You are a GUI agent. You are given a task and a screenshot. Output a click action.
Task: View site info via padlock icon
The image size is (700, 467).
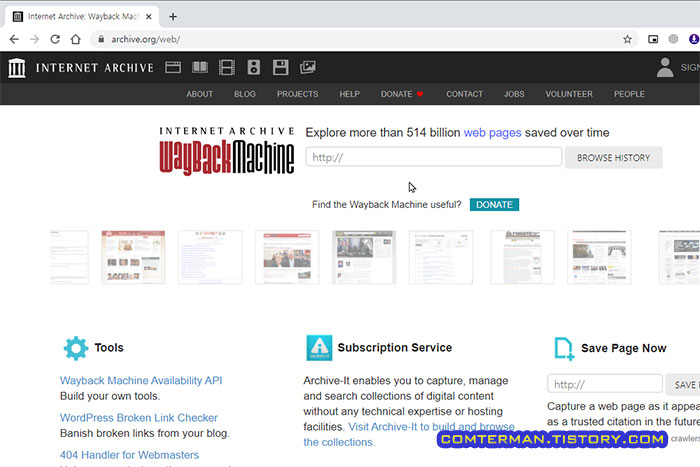pos(101,39)
